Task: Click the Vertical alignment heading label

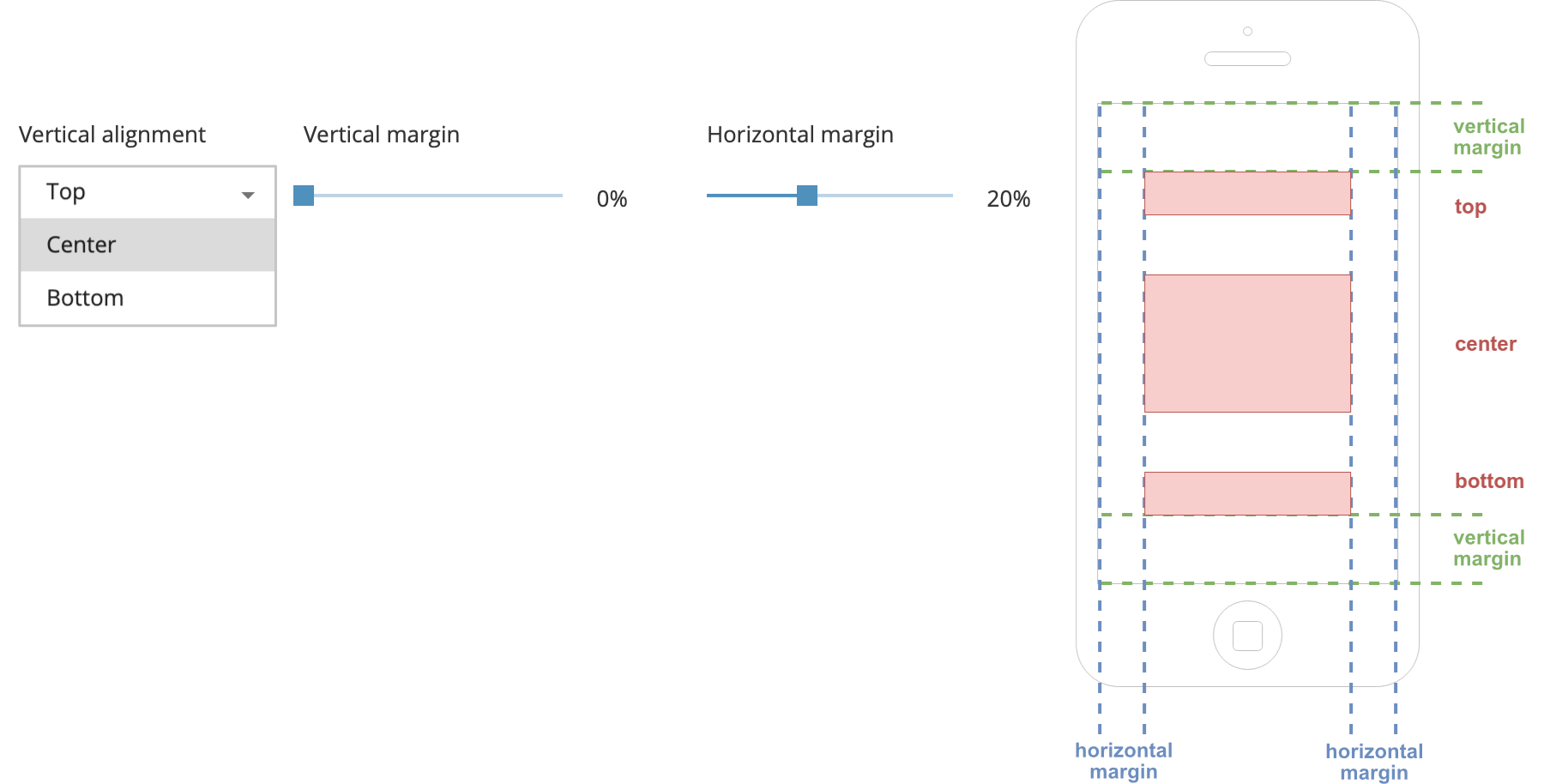Action: pyautogui.click(x=112, y=135)
